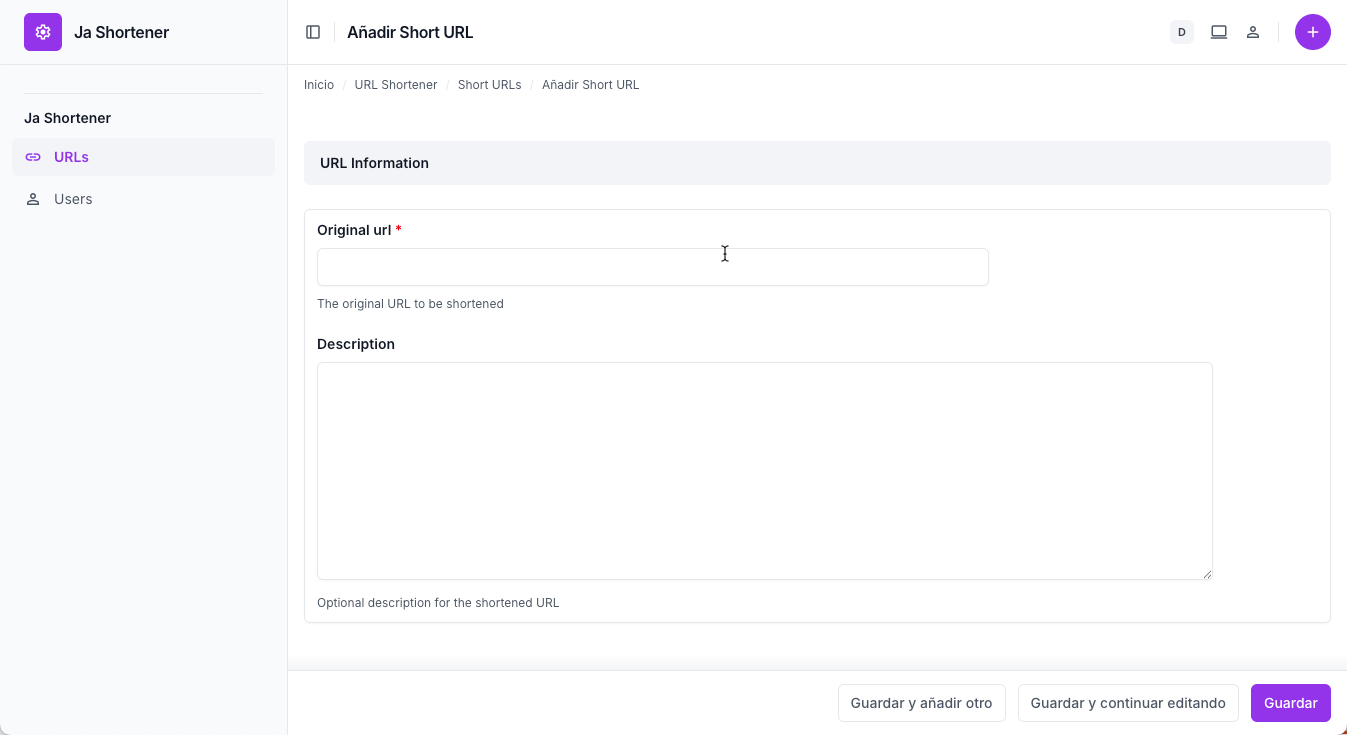The height and width of the screenshot is (735, 1347).
Task: Open the D language badge
Action: (1182, 32)
